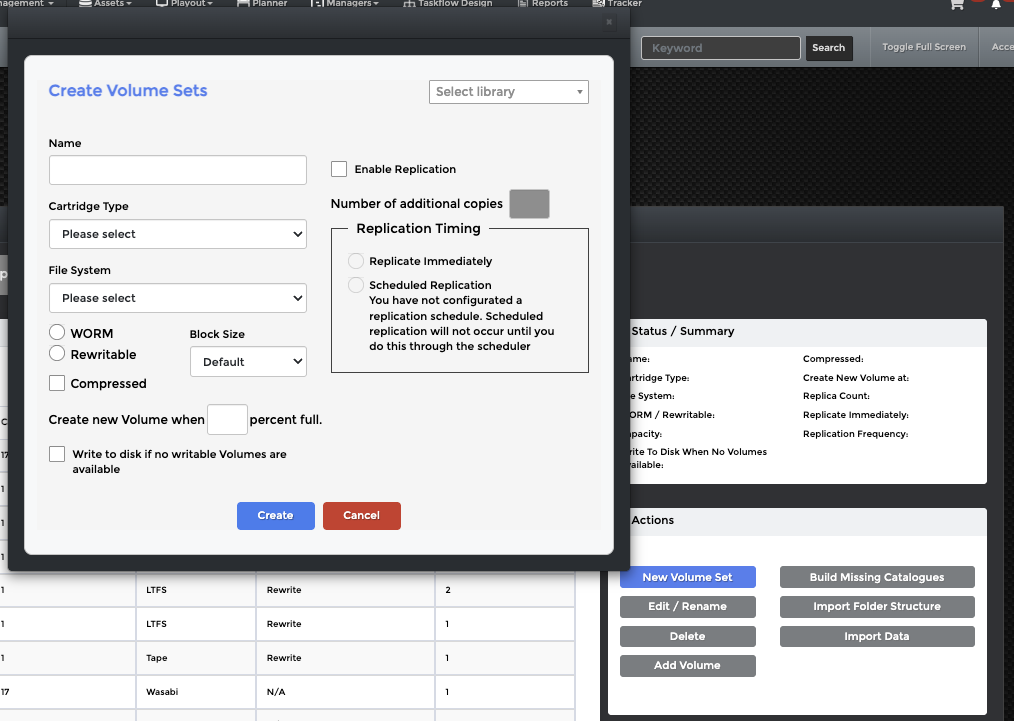Click Toggle Full Screen
The height and width of the screenshot is (721, 1014).
(923, 47)
